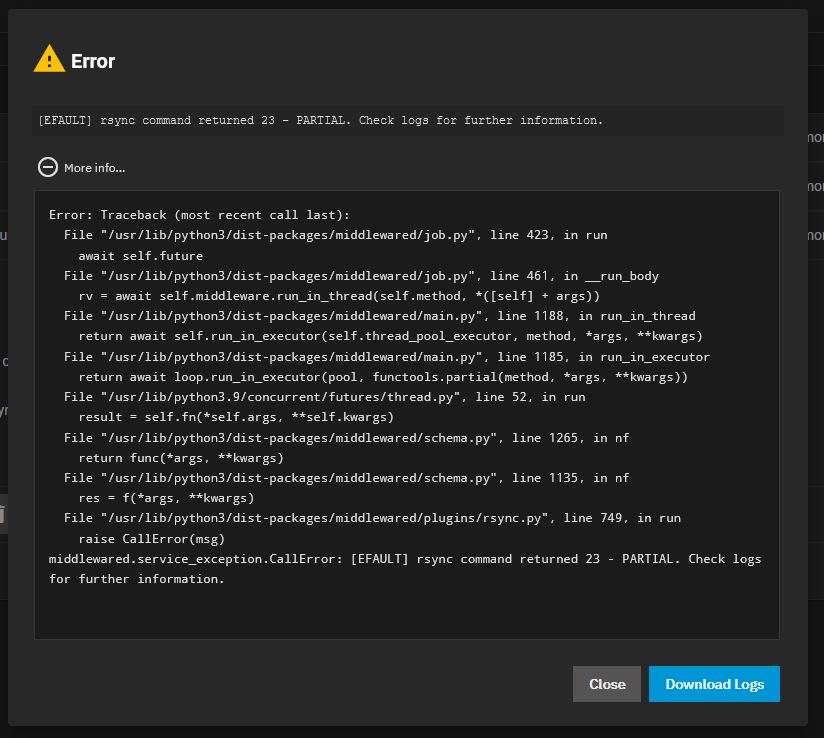Click 'result = self.fn(*self.args, **self.kwargs)'

pos(236,417)
